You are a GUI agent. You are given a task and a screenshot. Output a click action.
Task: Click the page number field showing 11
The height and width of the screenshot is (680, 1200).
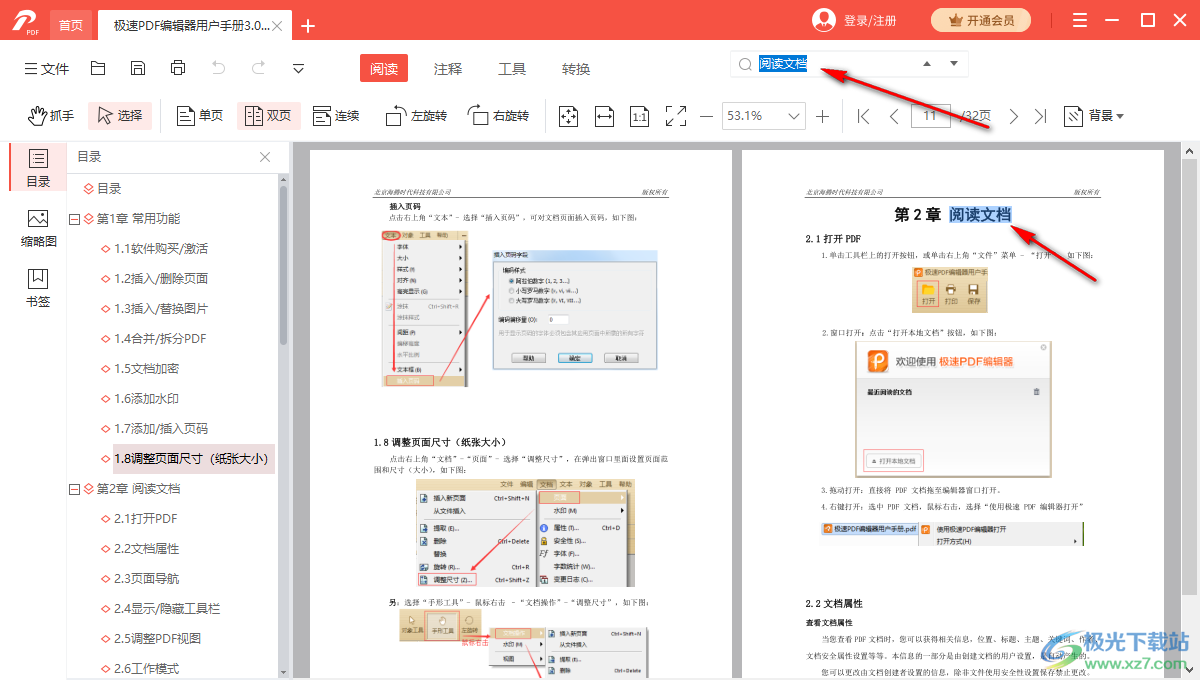click(x=930, y=116)
